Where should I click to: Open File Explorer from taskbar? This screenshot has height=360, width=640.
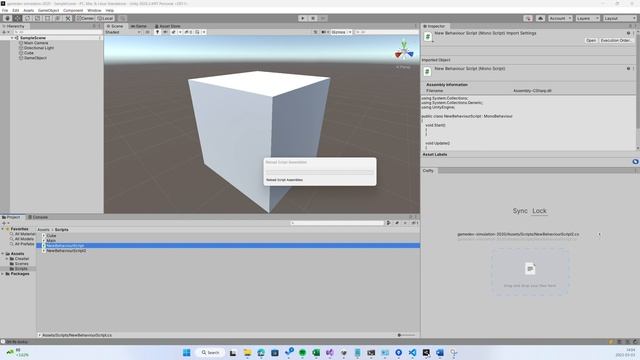coord(247,353)
